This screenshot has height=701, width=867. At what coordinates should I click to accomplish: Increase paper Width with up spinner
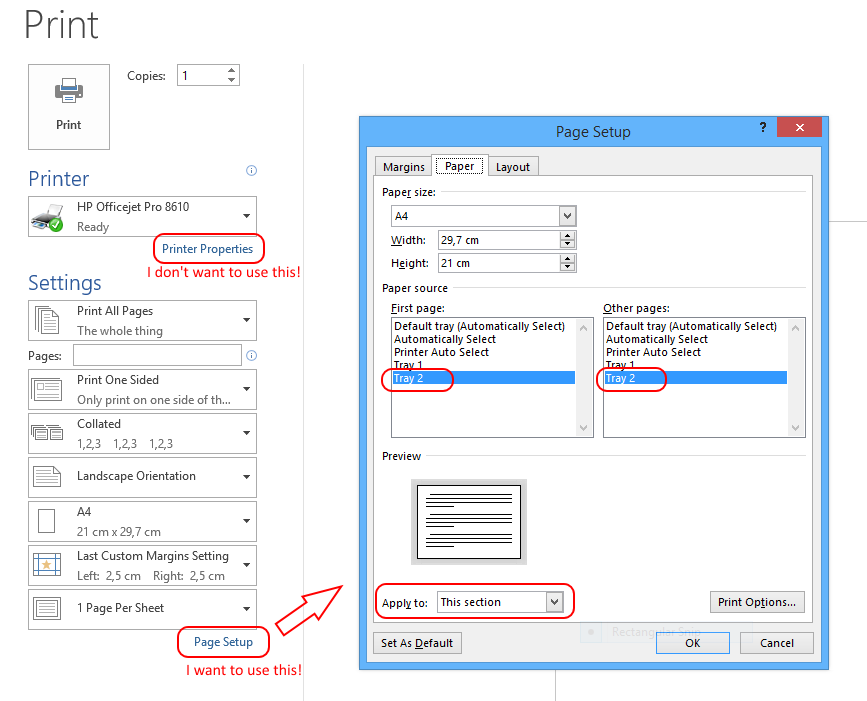pyautogui.click(x=568, y=235)
